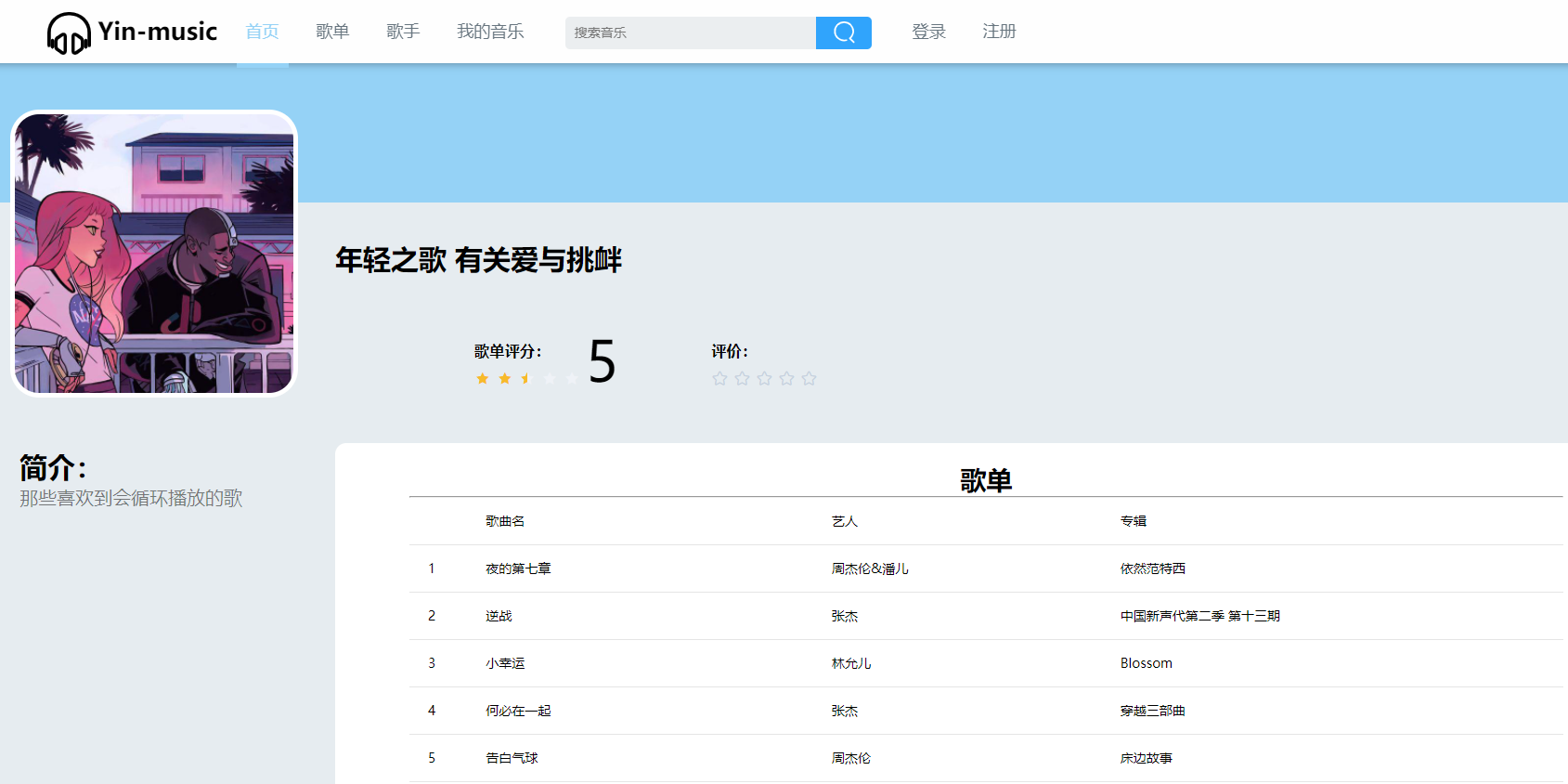Click the large score number 5
This screenshot has height=784, width=1568.
tap(602, 361)
